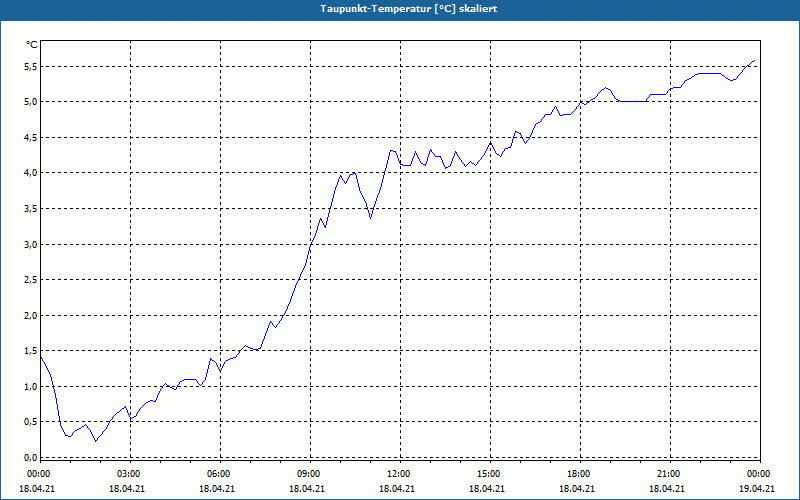The width and height of the screenshot is (800, 500).
Task: Click the 1,0 y-axis label
Action: [31, 386]
